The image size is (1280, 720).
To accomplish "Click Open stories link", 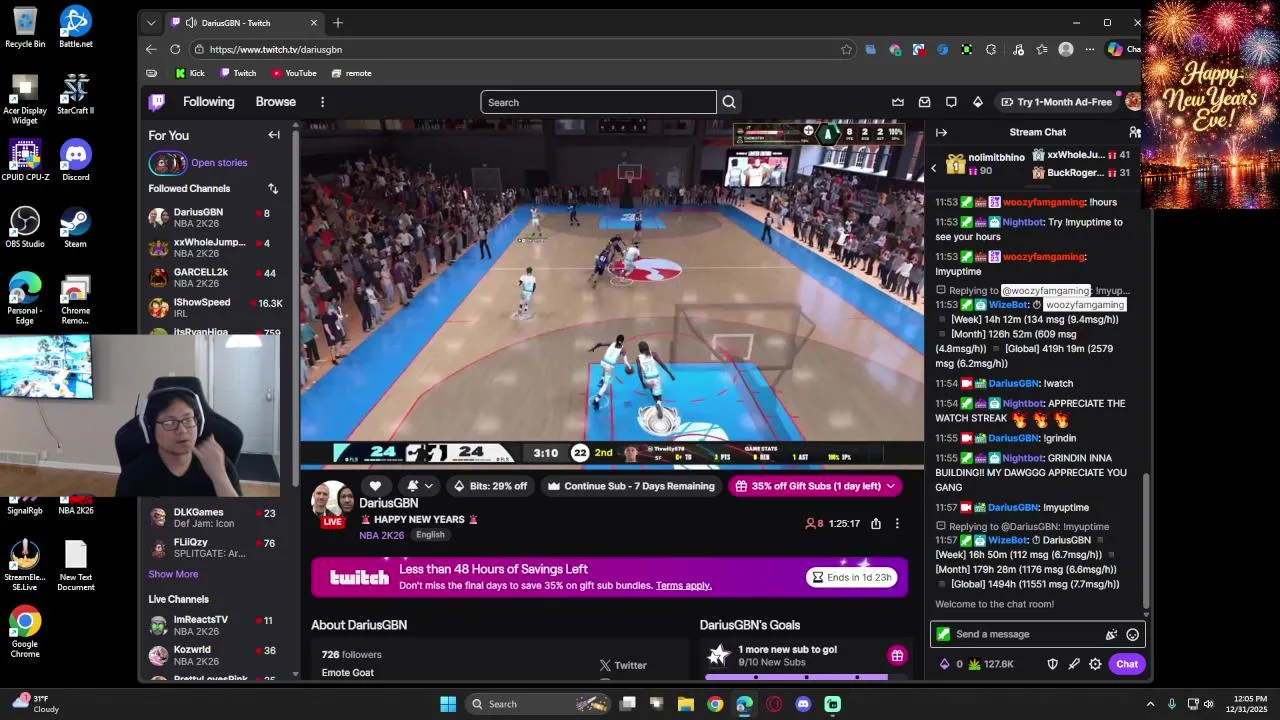I will pyautogui.click(x=219, y=163).
